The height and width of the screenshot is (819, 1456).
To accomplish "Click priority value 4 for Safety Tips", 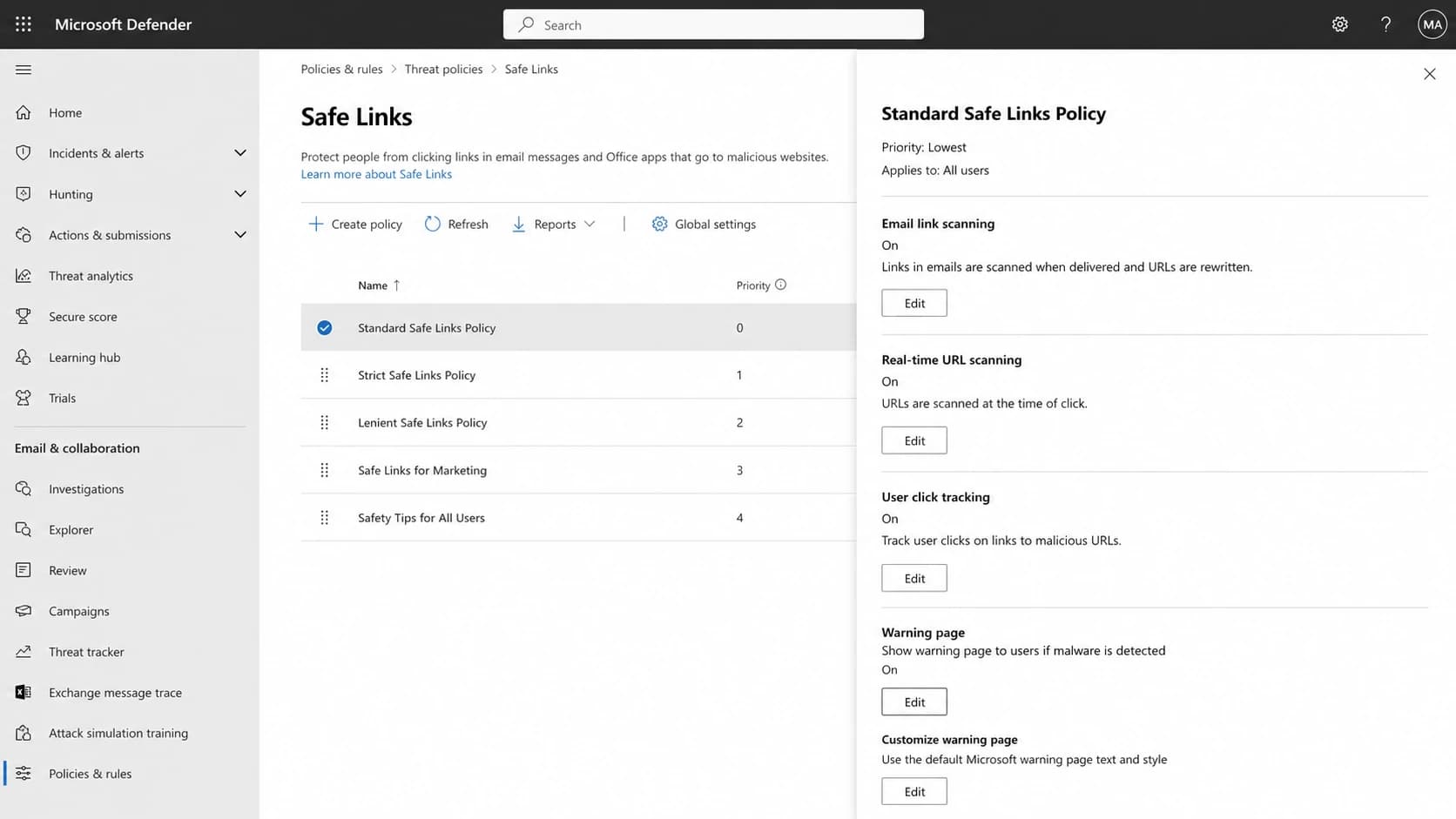I will coord(739,518).
